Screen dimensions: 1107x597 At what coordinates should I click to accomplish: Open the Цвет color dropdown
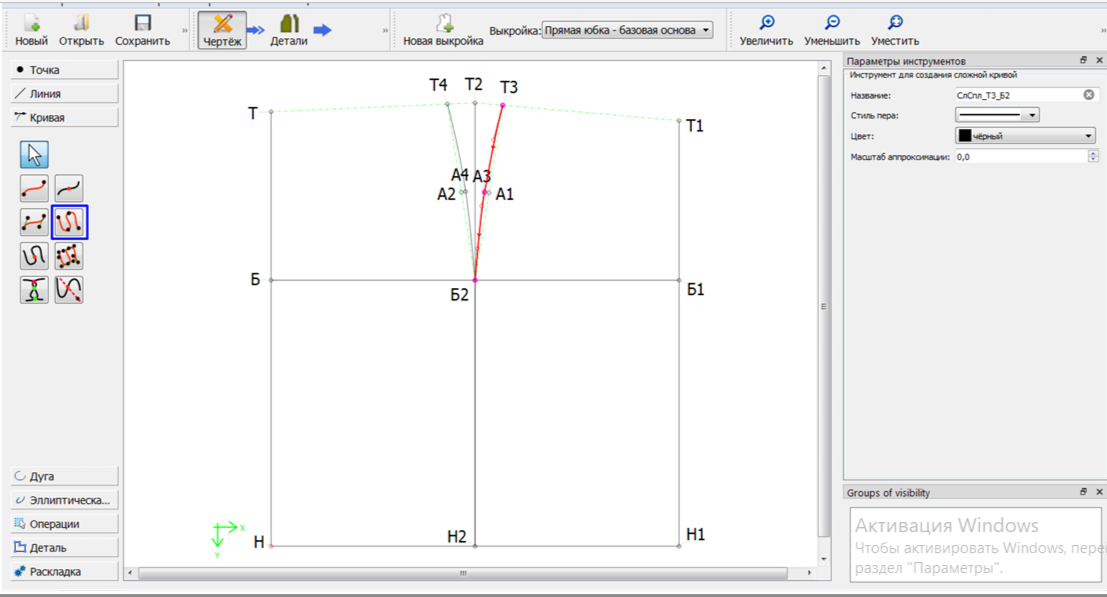coord(1025,135)
